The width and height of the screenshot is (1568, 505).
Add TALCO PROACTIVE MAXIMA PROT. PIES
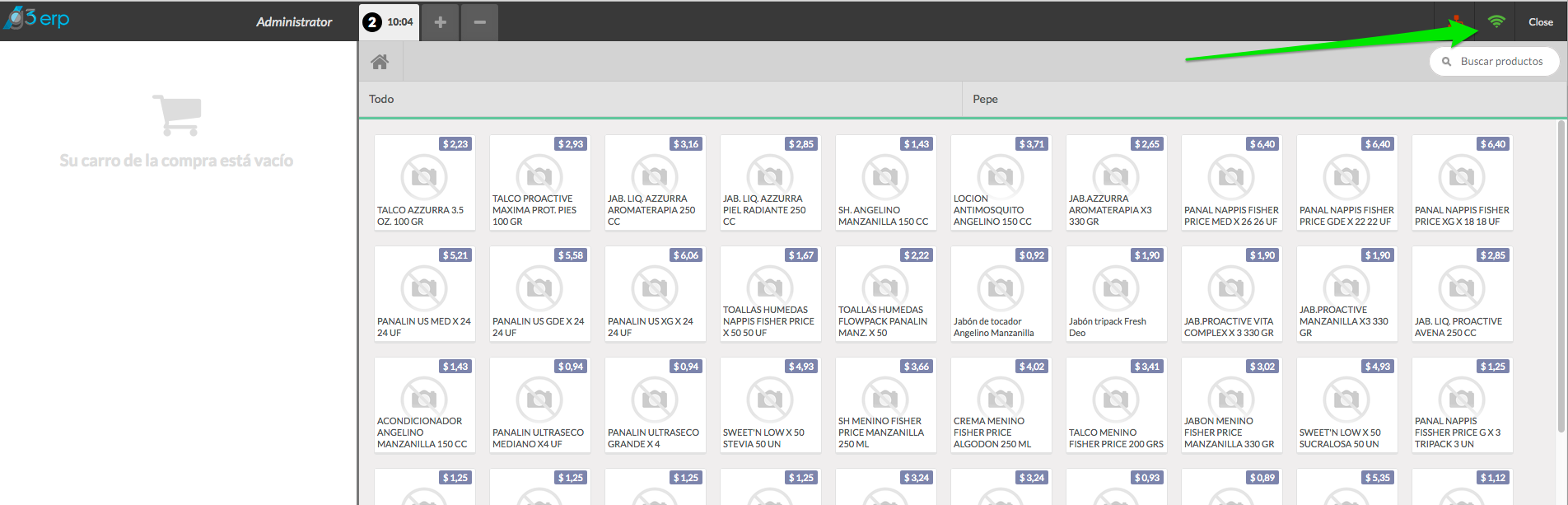coord(539,183)
